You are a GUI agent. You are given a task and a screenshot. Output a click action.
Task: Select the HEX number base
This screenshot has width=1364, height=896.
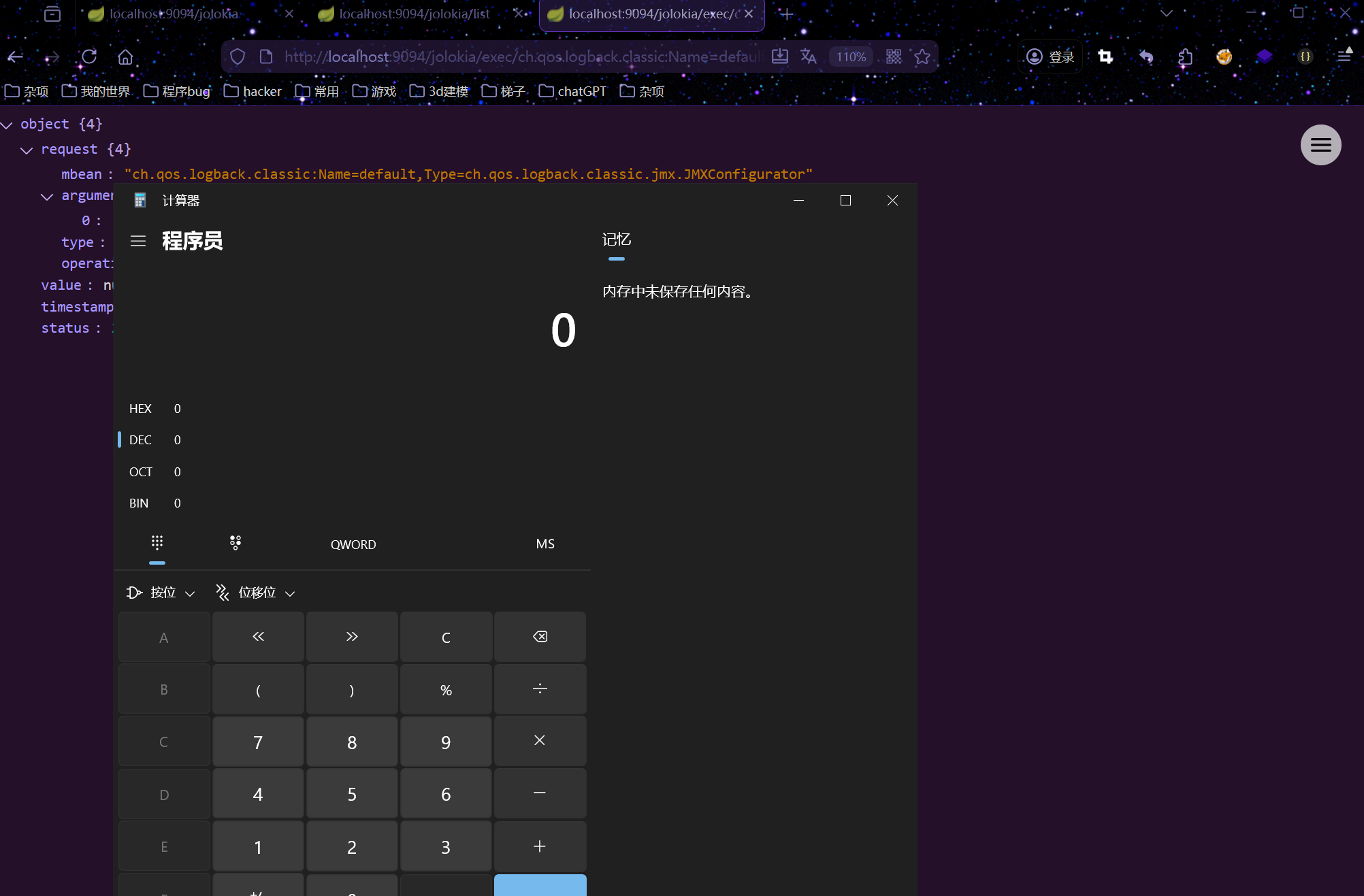pos(141,408)
